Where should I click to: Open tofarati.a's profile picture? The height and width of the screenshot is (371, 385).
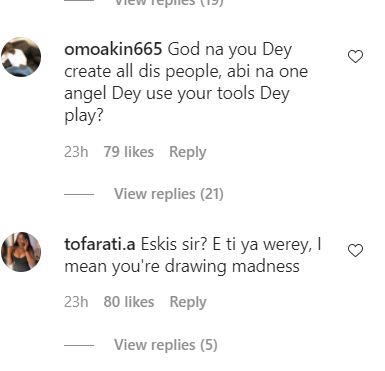tap(21, 252)
